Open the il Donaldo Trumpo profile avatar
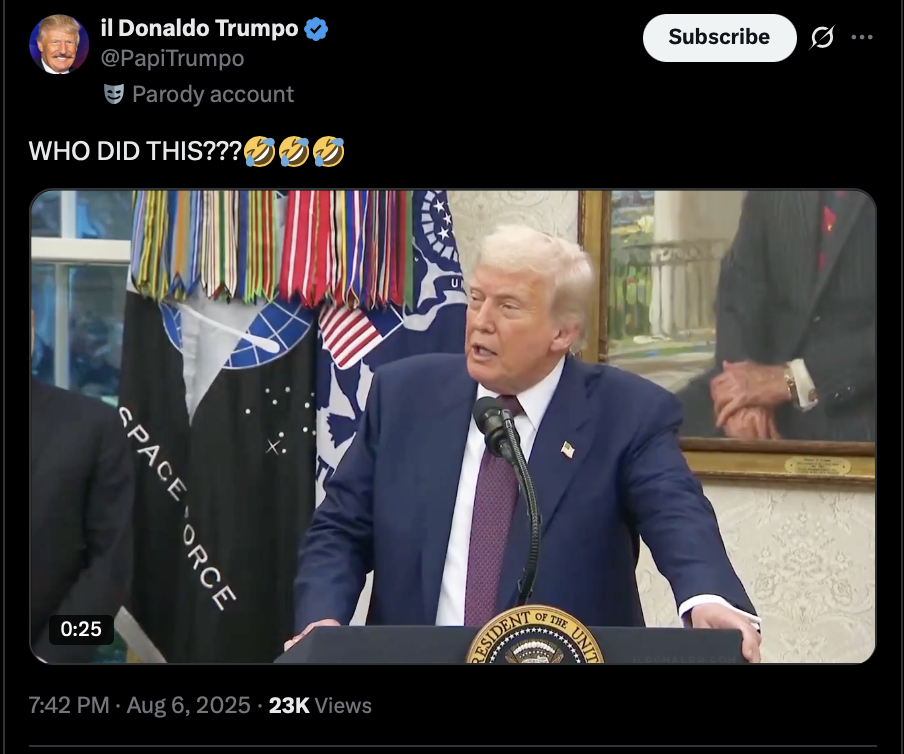 [59, 44]
